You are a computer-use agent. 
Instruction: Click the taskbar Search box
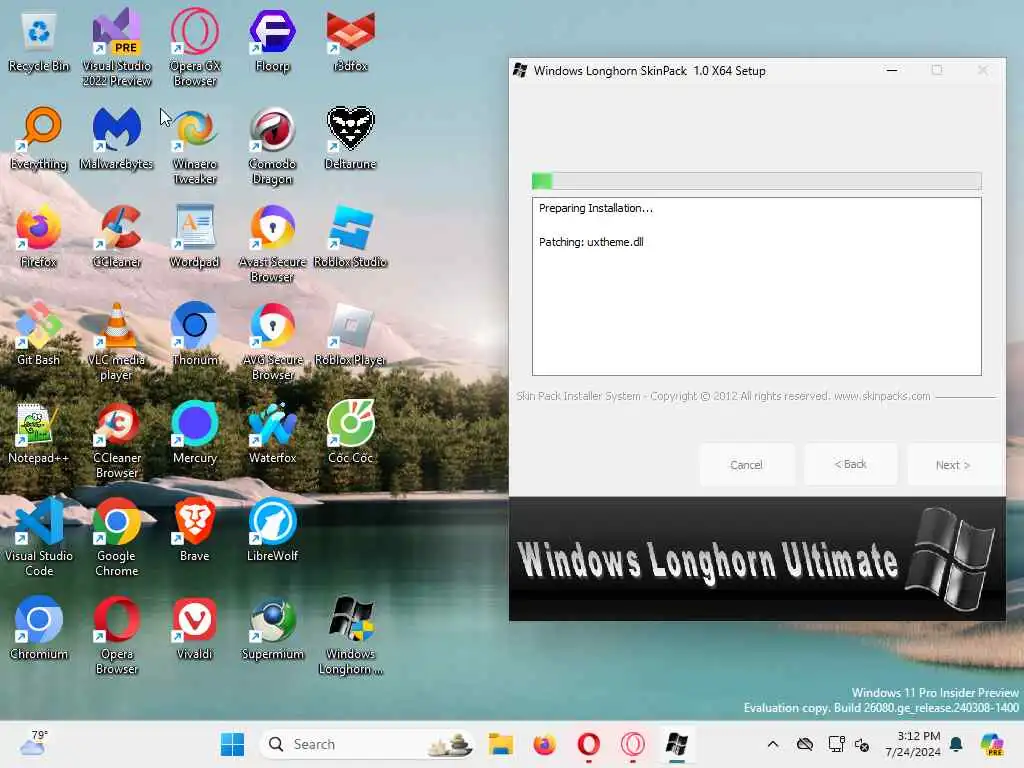[366, 744]
